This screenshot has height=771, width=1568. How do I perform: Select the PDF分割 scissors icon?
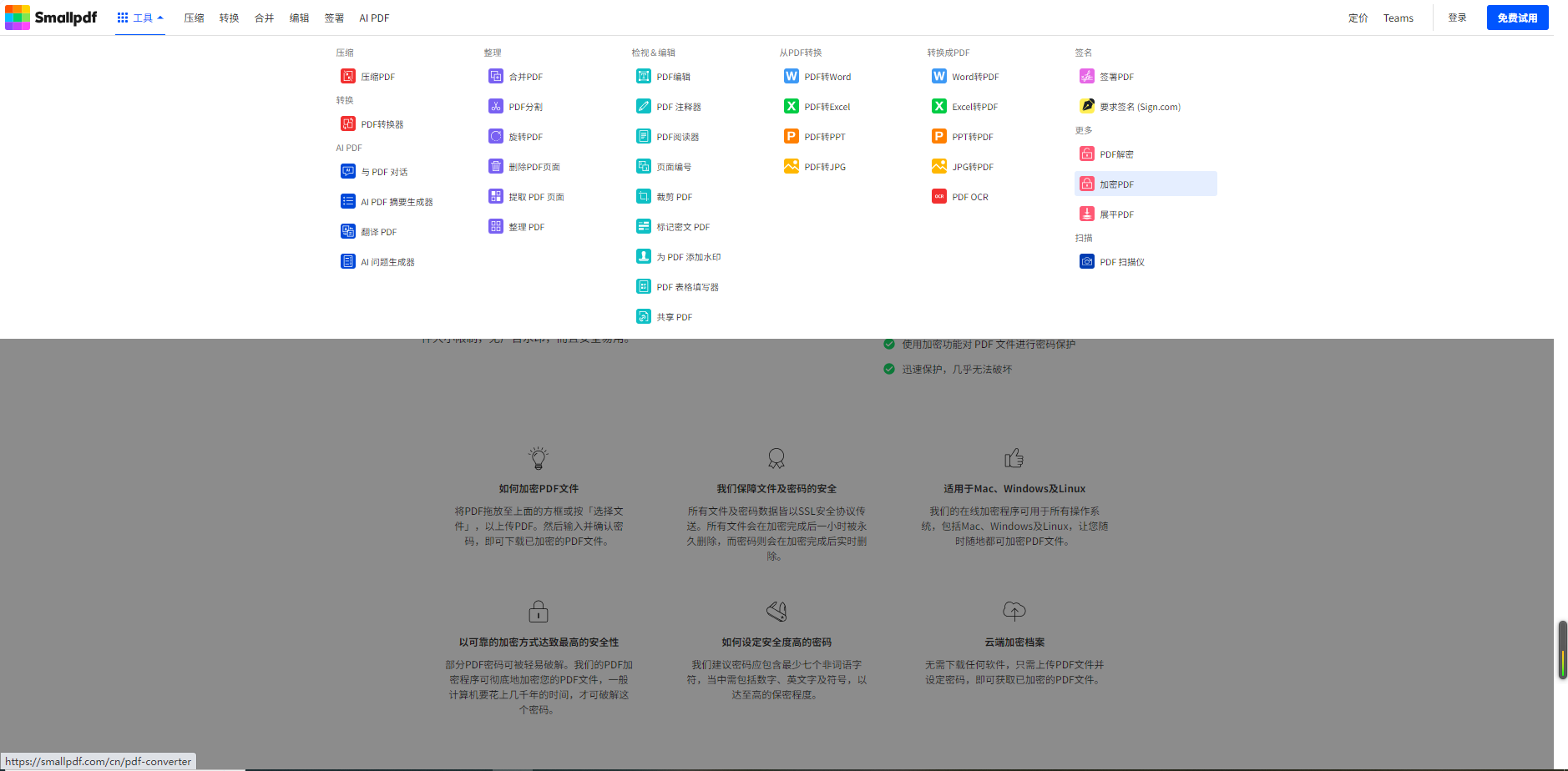[x=495, y=106]
